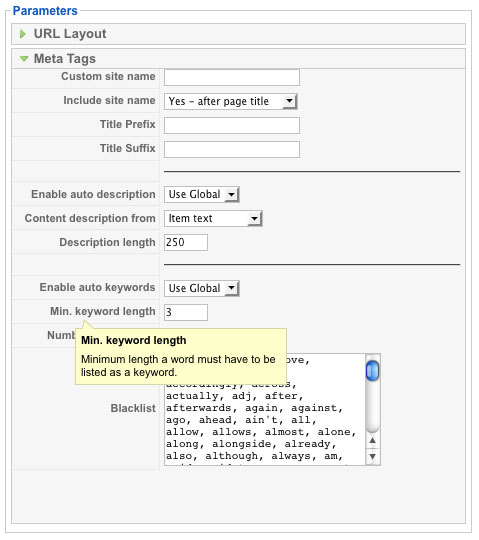Open the Include site name dropdown
Image resolution: width=479 pixels, height=540 pixels.
click(x=230, y=101)
